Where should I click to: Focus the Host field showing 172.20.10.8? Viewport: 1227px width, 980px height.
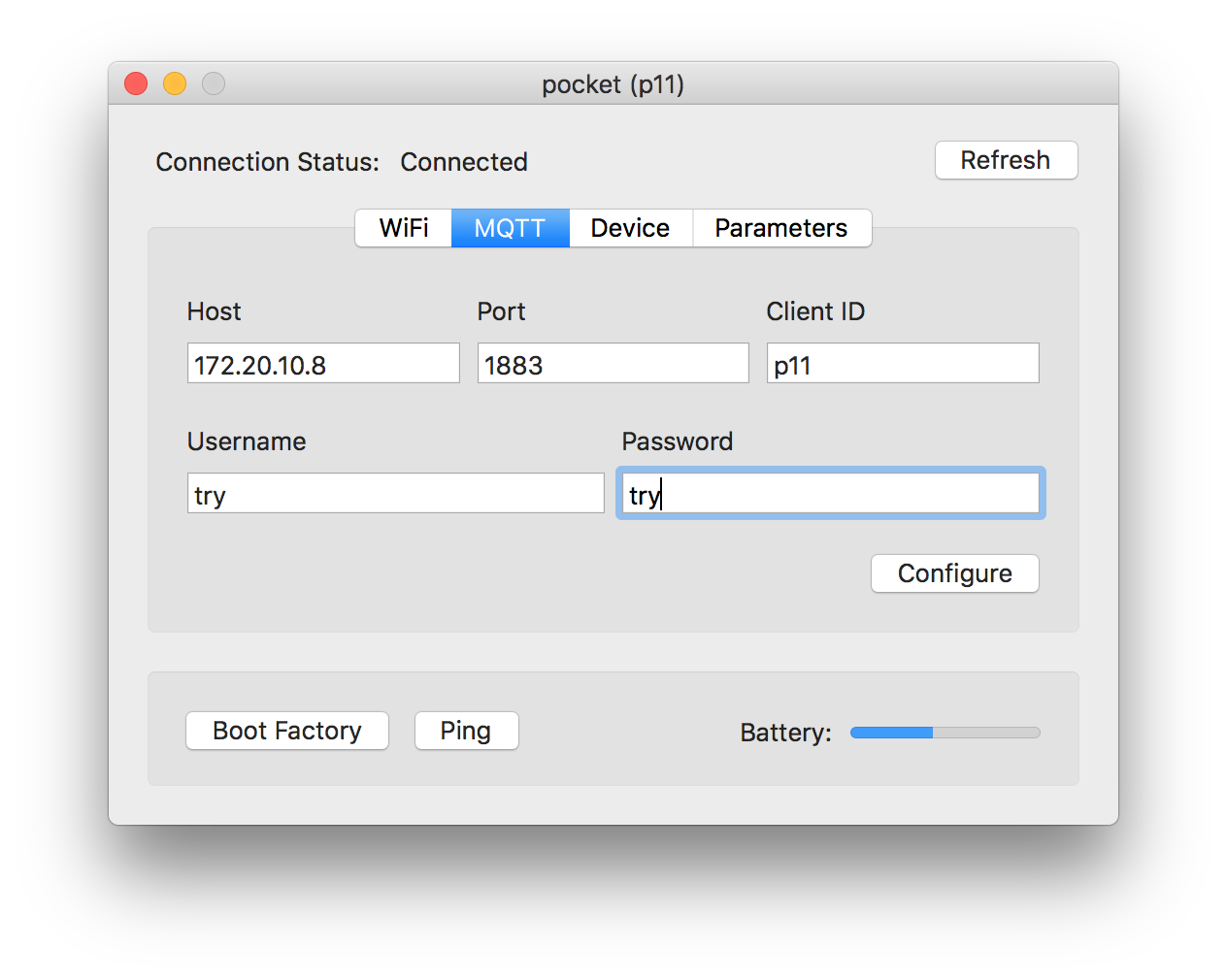(323, 363)
